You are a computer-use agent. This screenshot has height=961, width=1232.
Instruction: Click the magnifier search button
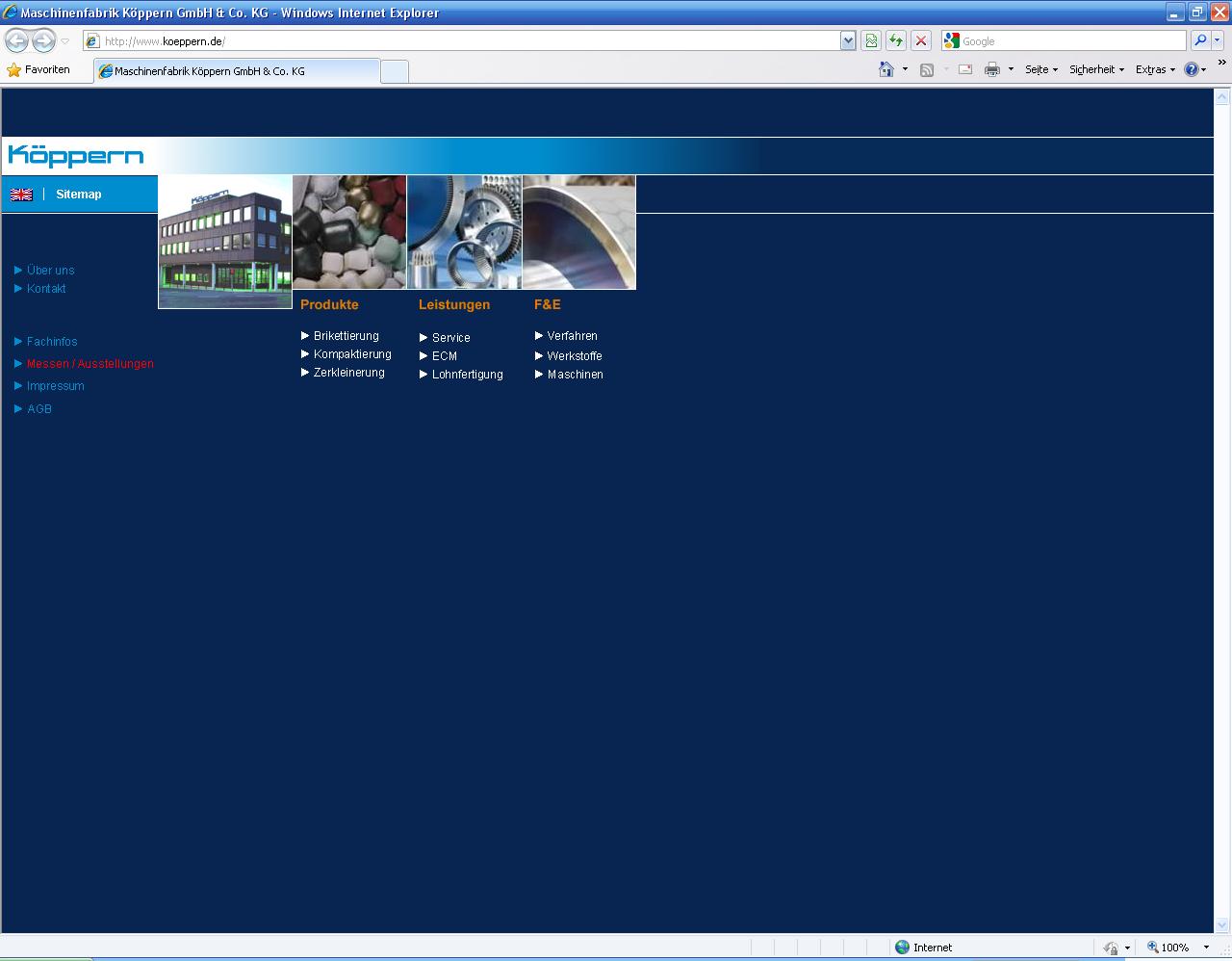(x=1199, y=40)
